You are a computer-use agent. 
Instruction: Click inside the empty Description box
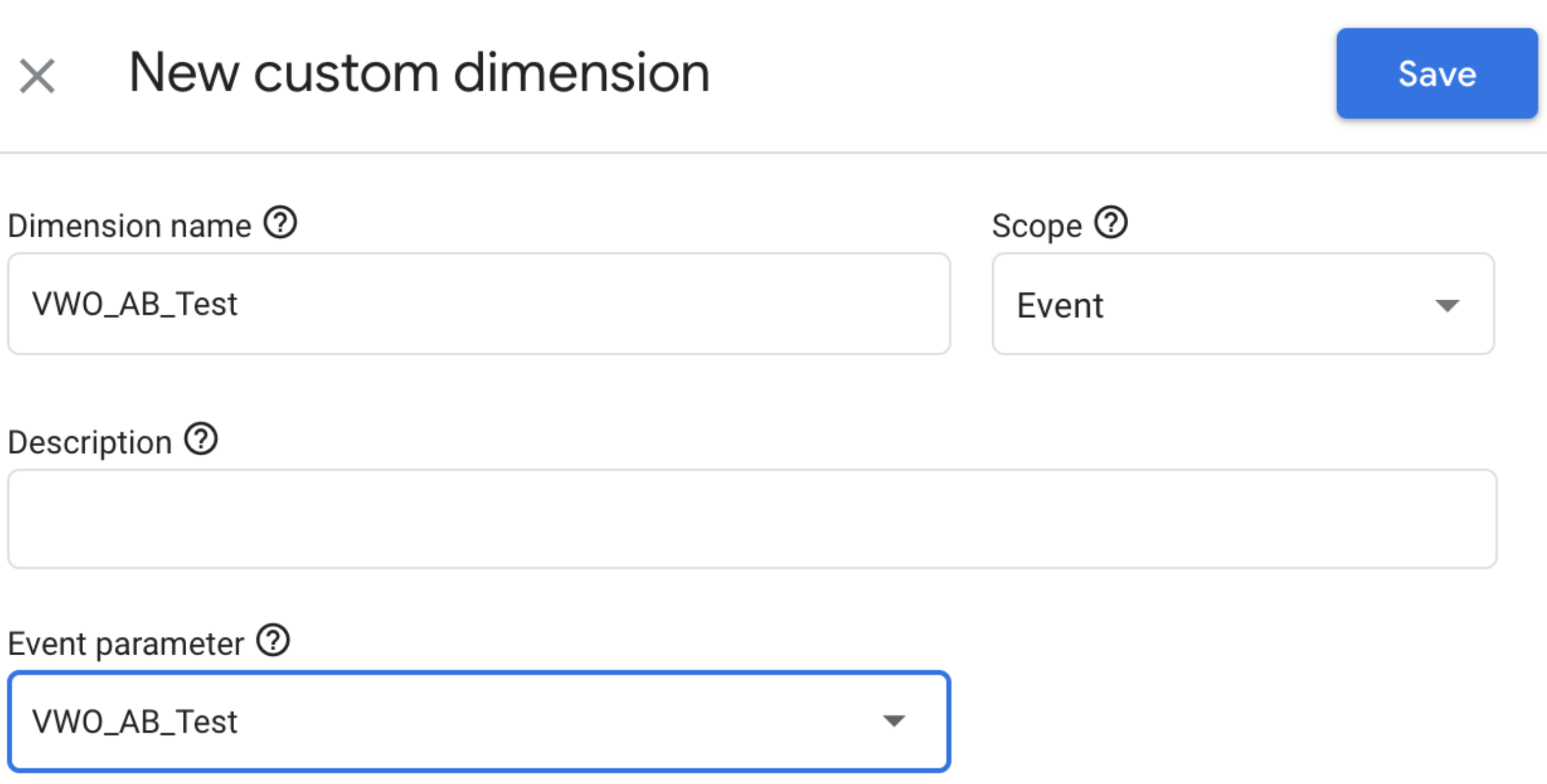[x=752, y=519]
